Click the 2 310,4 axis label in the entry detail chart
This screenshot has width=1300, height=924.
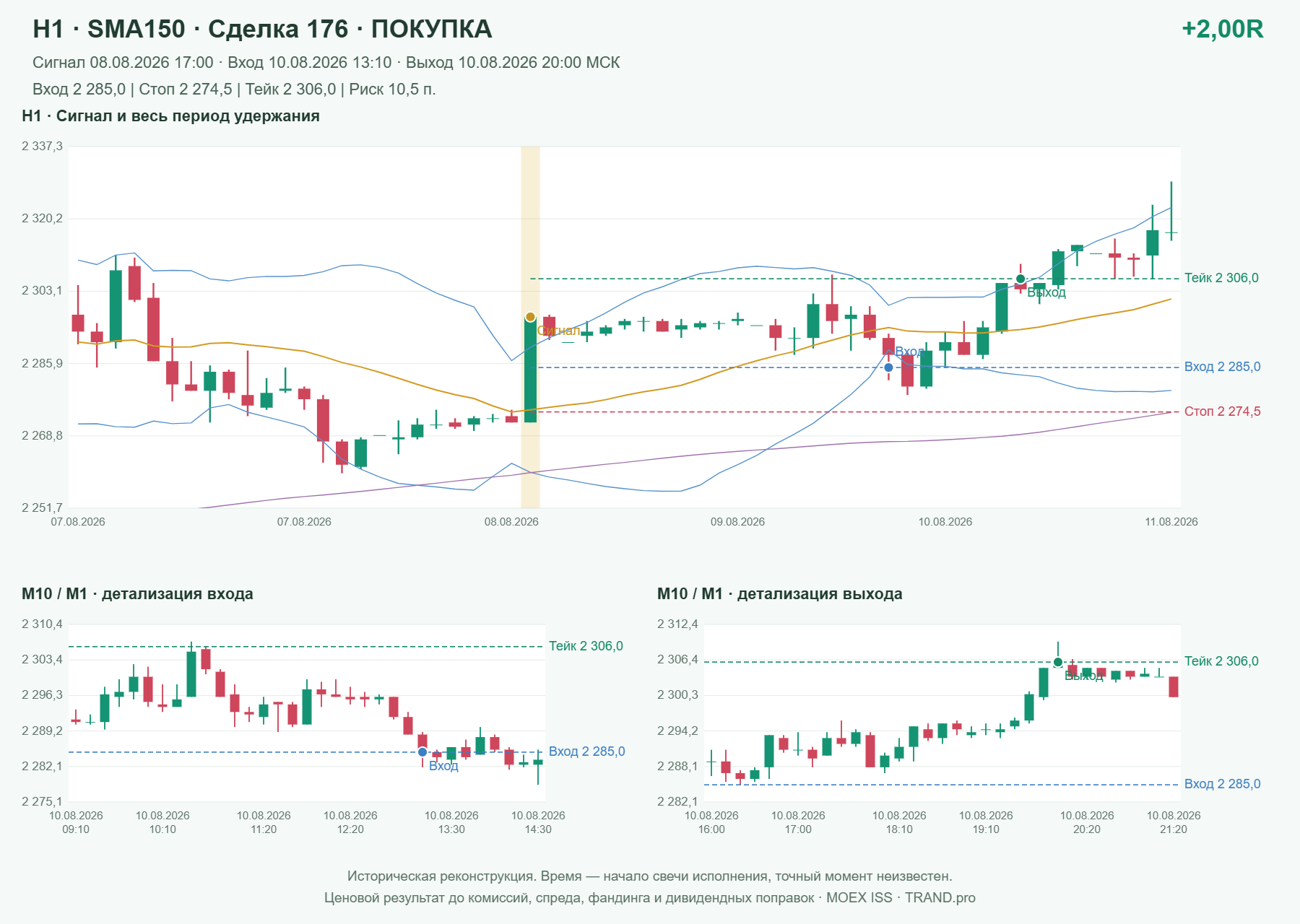[42, 624]
